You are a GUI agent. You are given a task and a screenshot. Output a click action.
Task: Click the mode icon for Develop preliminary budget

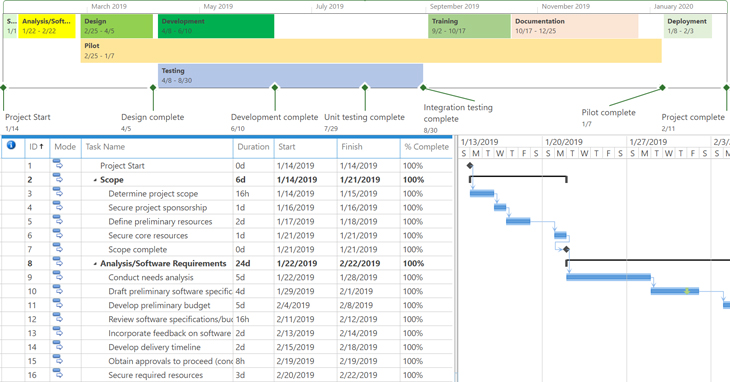[58, 304]
